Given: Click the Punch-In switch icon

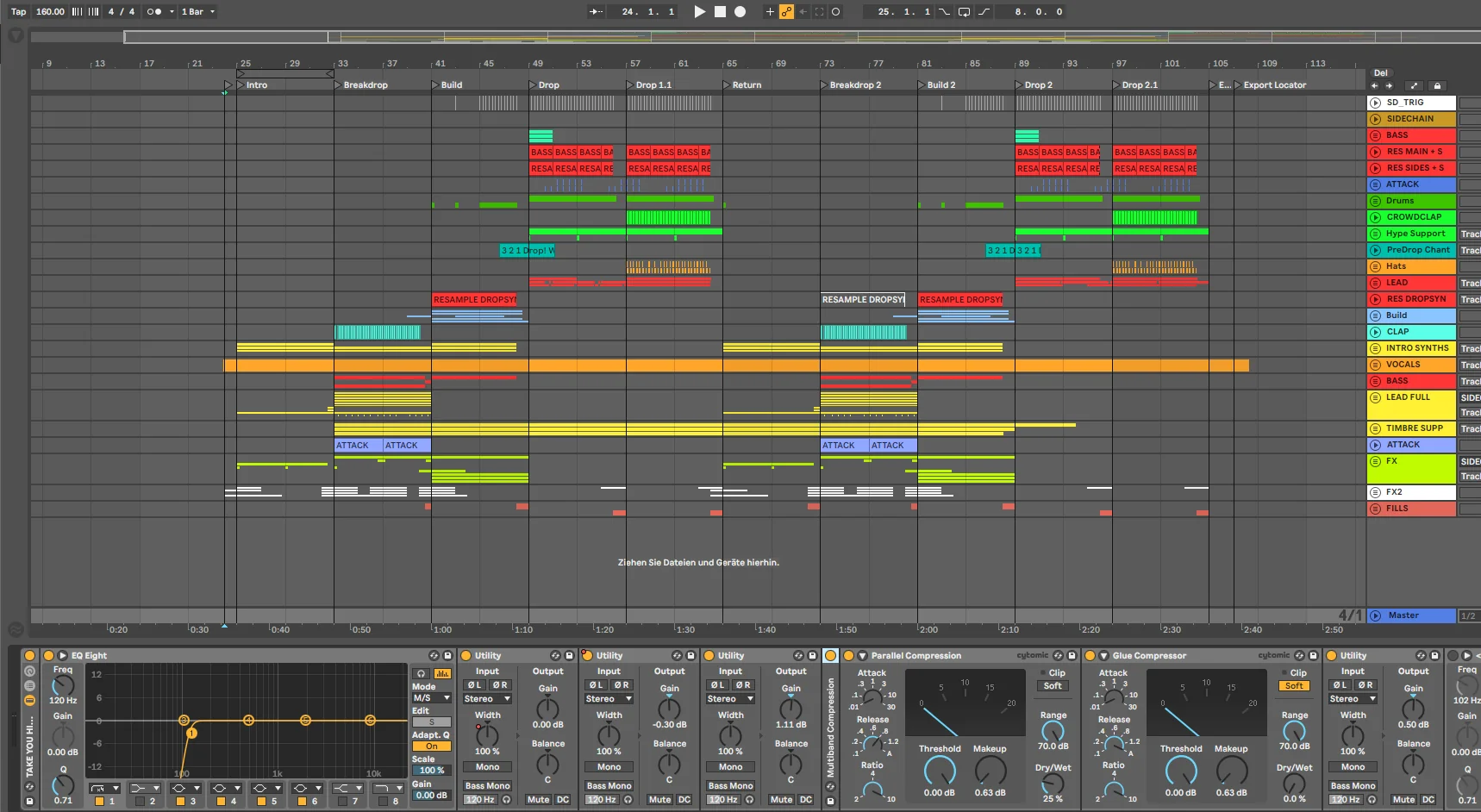Looking at the screenshot, I should 945,11.
